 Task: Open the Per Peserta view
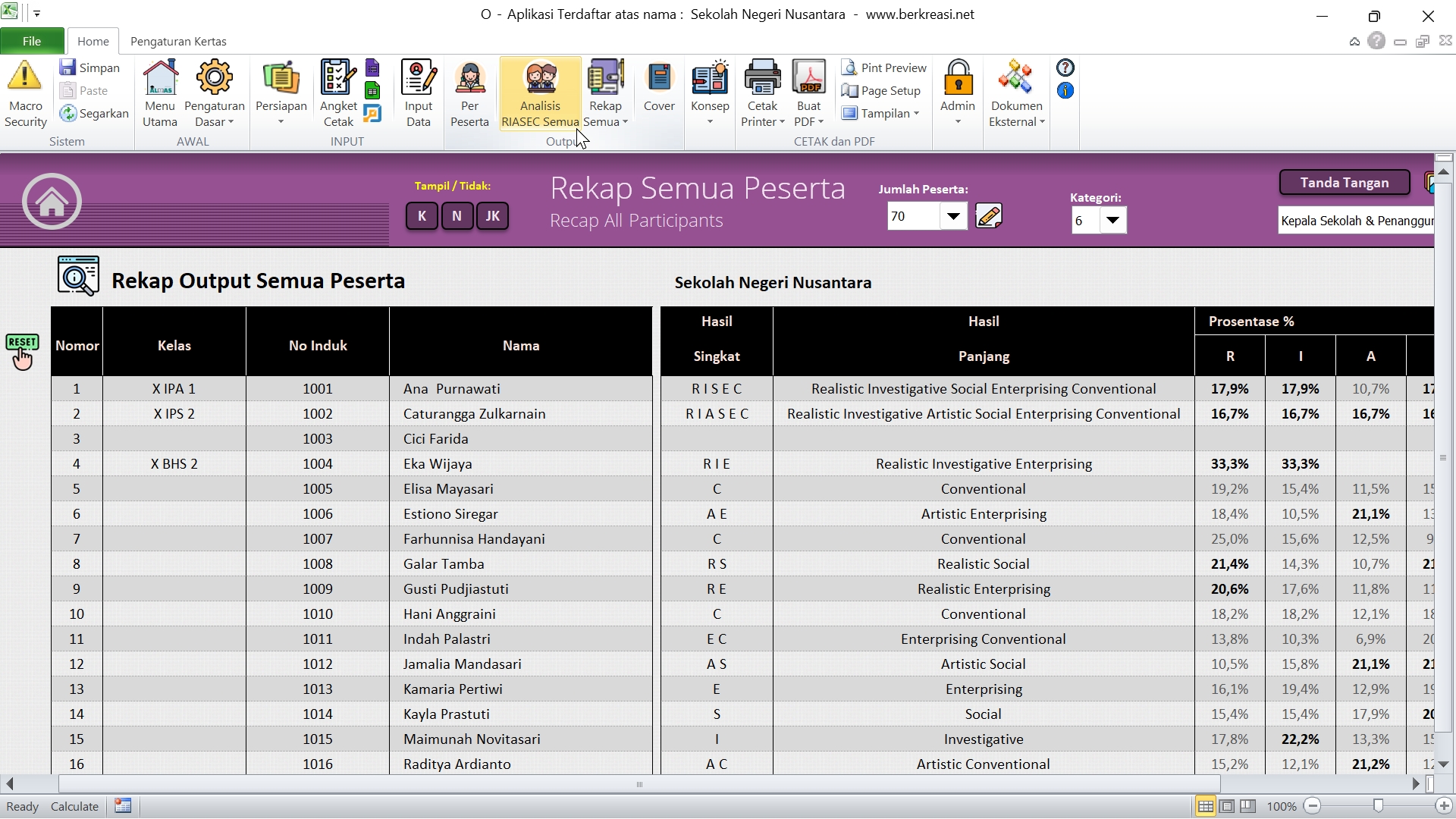pyautogui.click(x=469, y=78)
